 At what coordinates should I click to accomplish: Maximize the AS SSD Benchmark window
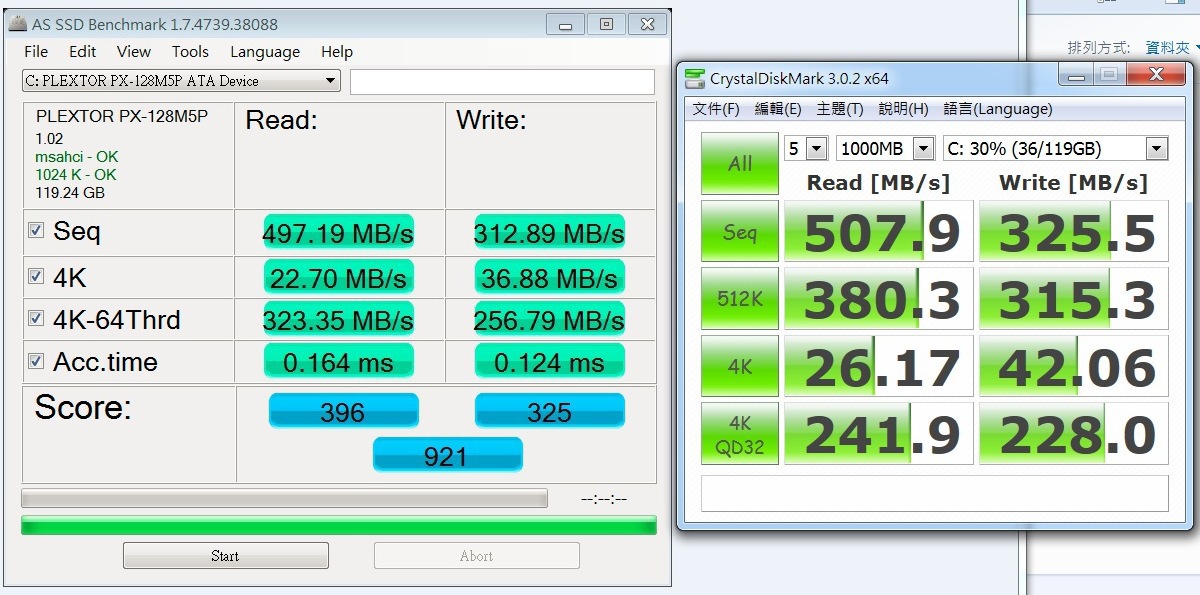tap(605, 24)
